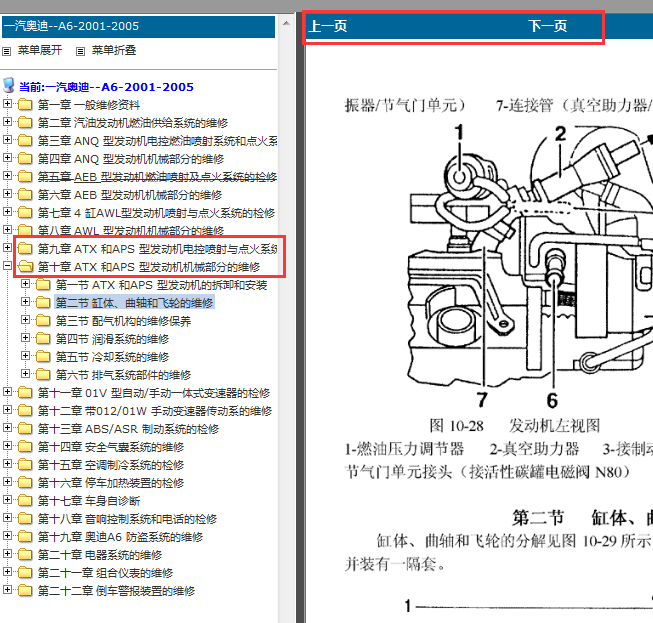
Task: Open the 当前:一汽奥迪--A6-2001-2005 root link
Action: pyautogui.click(x=106, y=87)
